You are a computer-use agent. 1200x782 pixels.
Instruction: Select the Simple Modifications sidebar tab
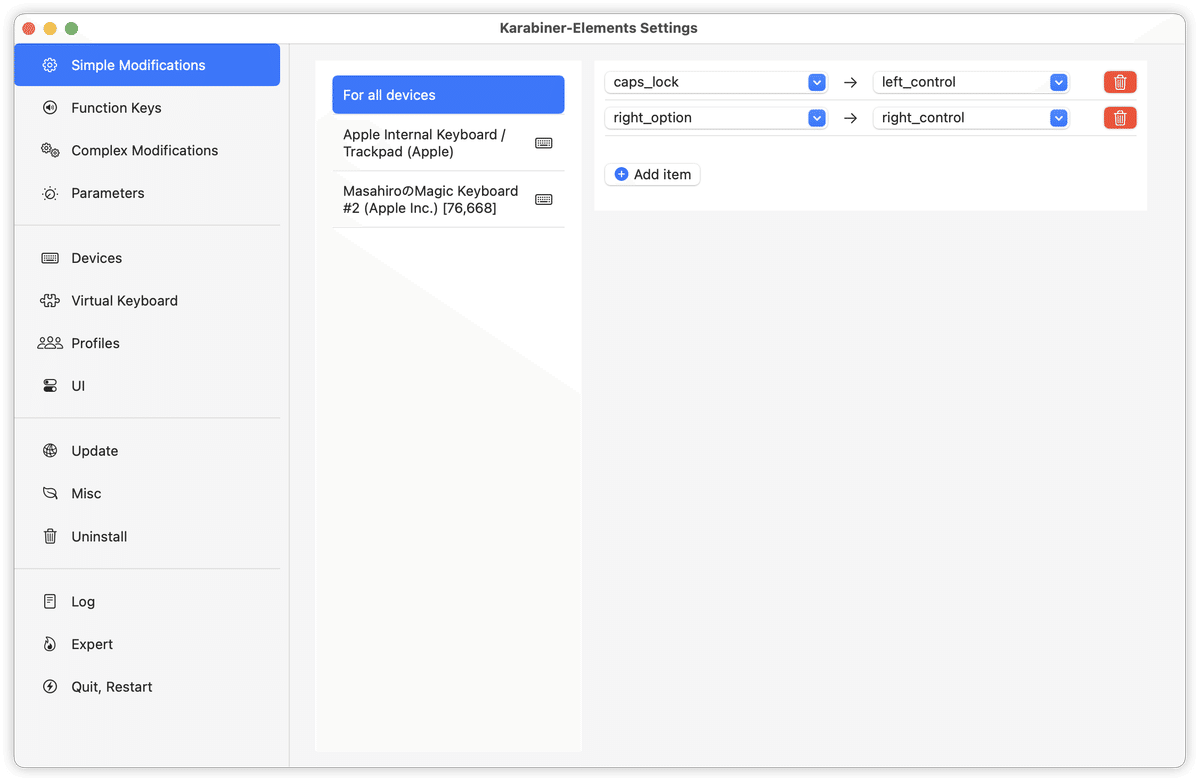point(147,65)
